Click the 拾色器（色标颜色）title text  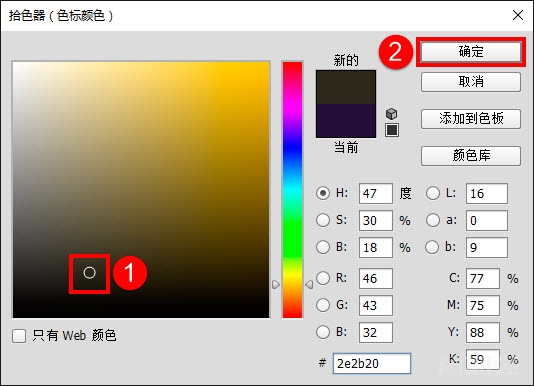(61, 16)
